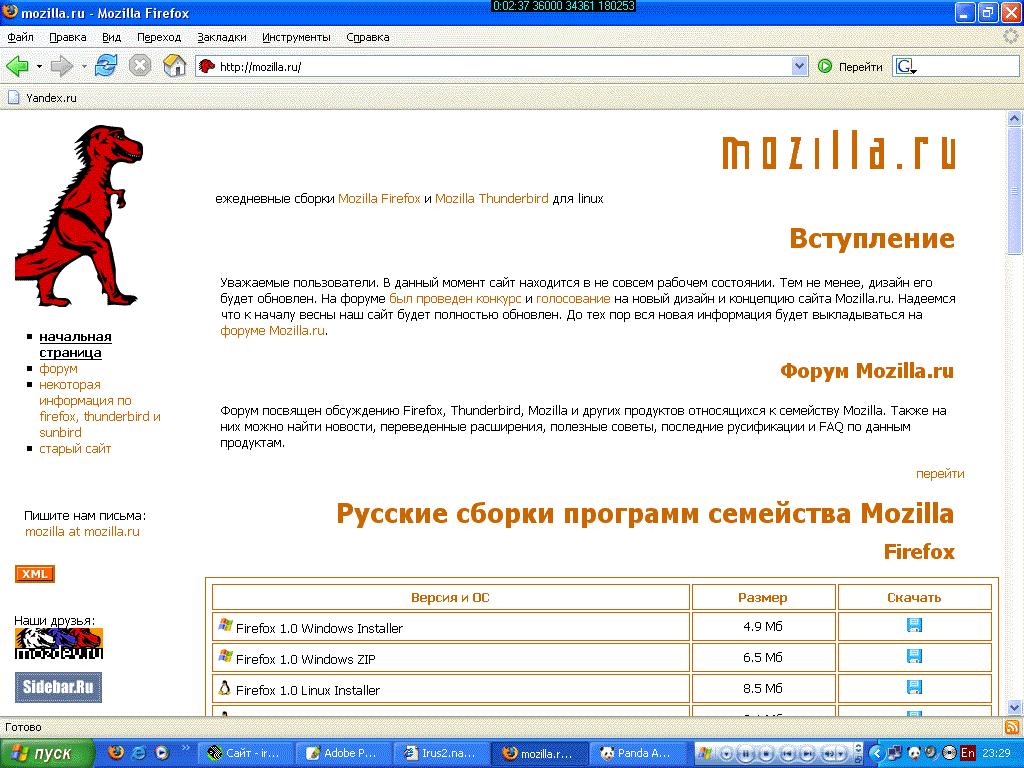Screen dimensions: 1024x768
Task: Open the Закладки menu
Action: pos(222,37)
